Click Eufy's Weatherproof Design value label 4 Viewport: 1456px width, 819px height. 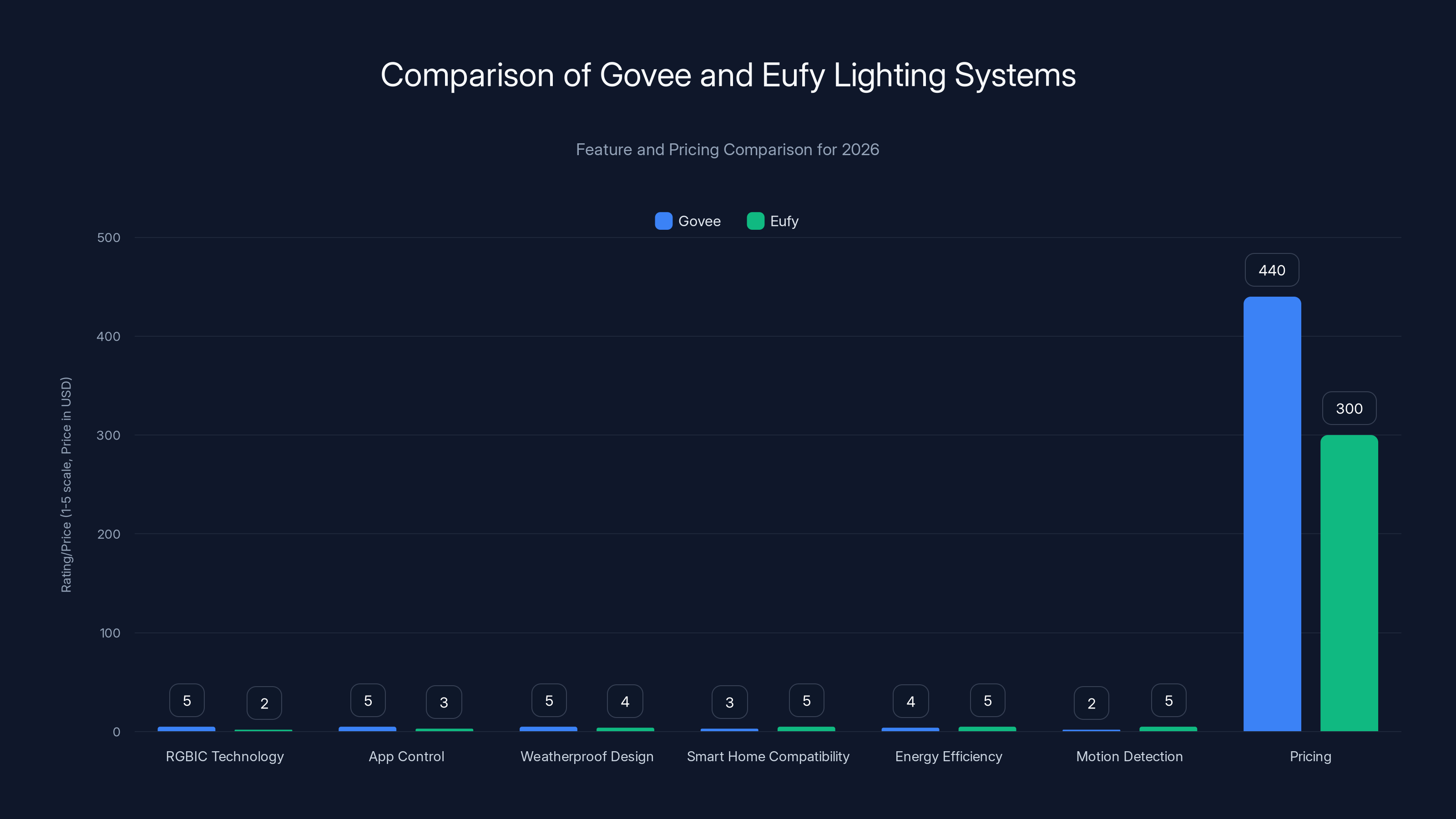(625, 702)
